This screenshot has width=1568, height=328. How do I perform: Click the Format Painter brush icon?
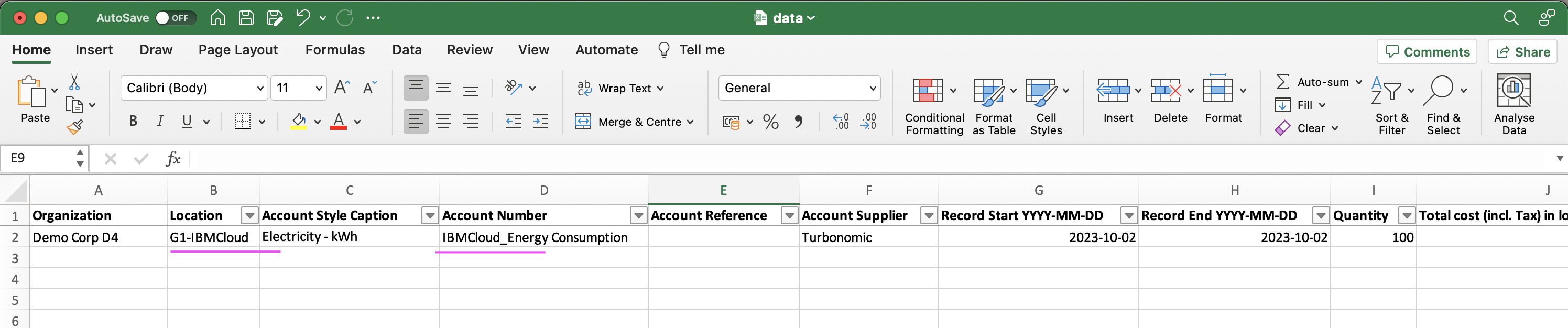pyautogui.click(x=75, y=127)
